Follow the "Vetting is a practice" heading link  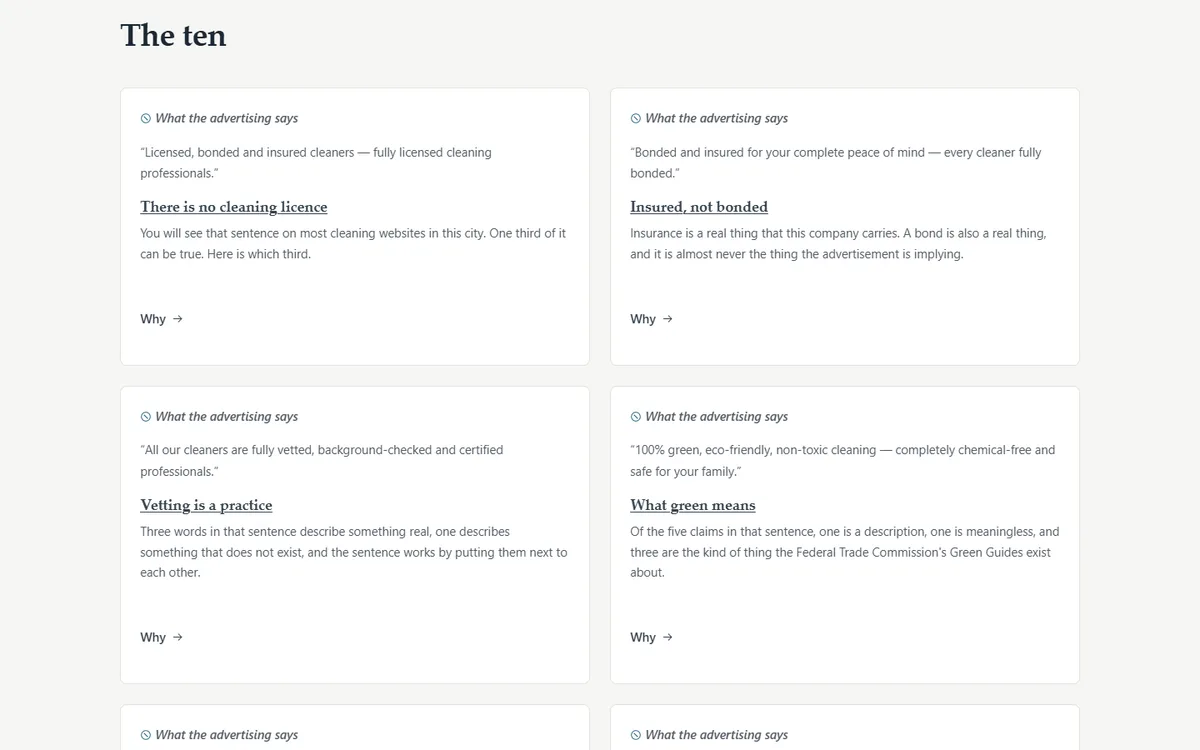206,505
